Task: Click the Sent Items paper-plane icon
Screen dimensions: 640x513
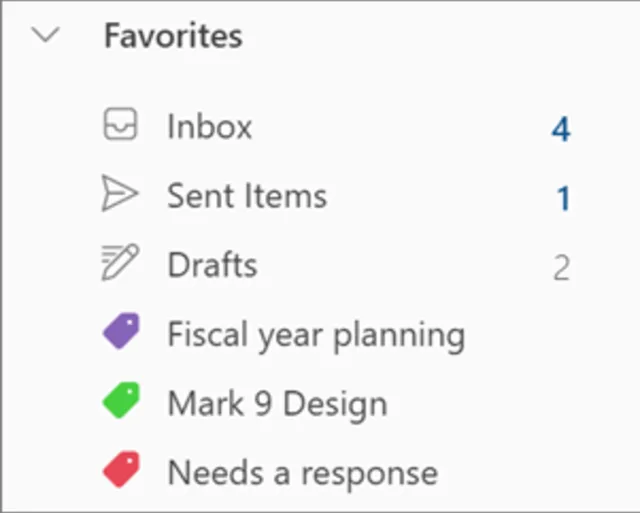Action: [120, 195]
